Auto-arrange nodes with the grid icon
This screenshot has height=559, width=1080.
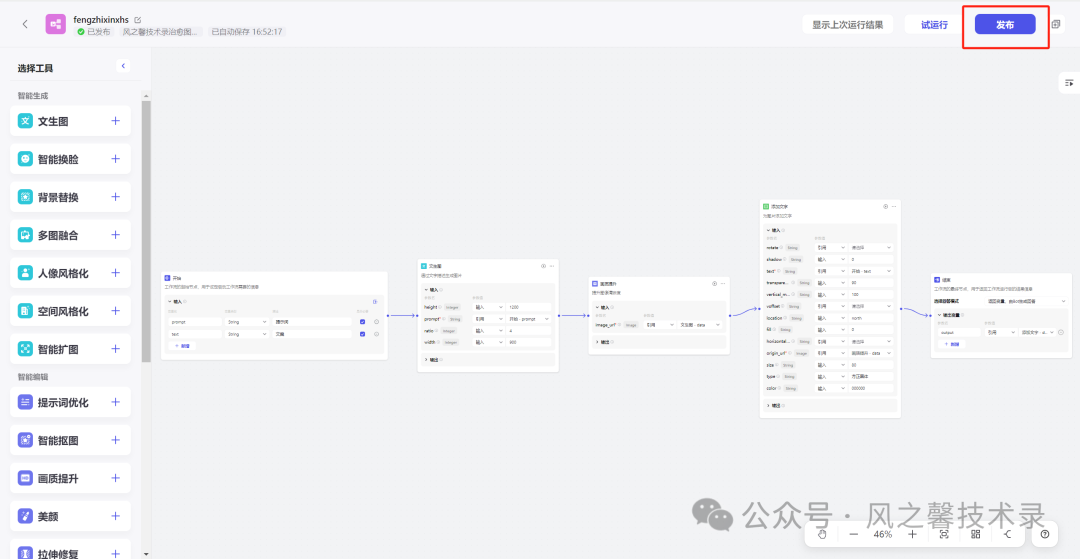(x=975, y=534)
